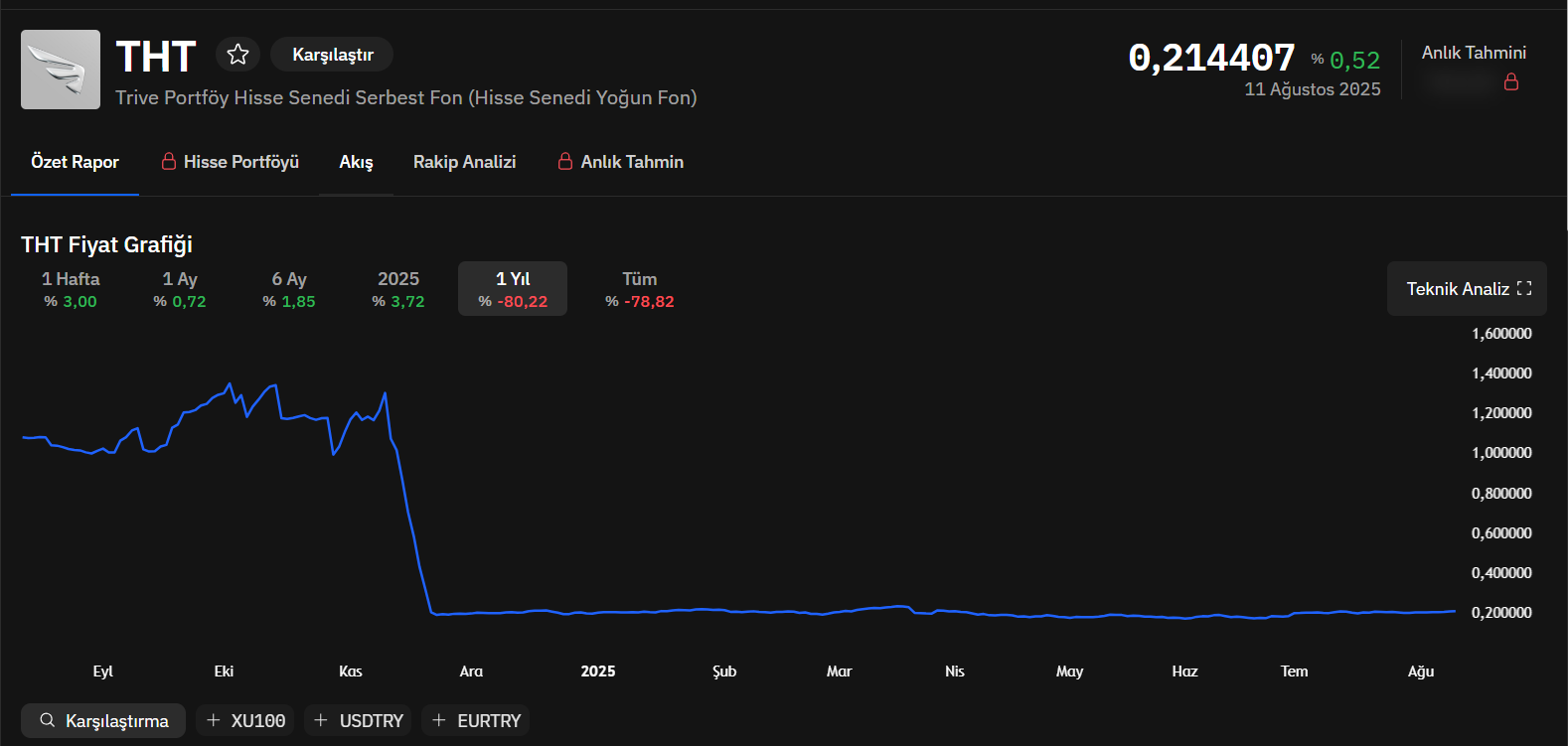Select the 1 Hafta chart range
The height and width of the screenshot is (746, 1568).
(71, 289)
